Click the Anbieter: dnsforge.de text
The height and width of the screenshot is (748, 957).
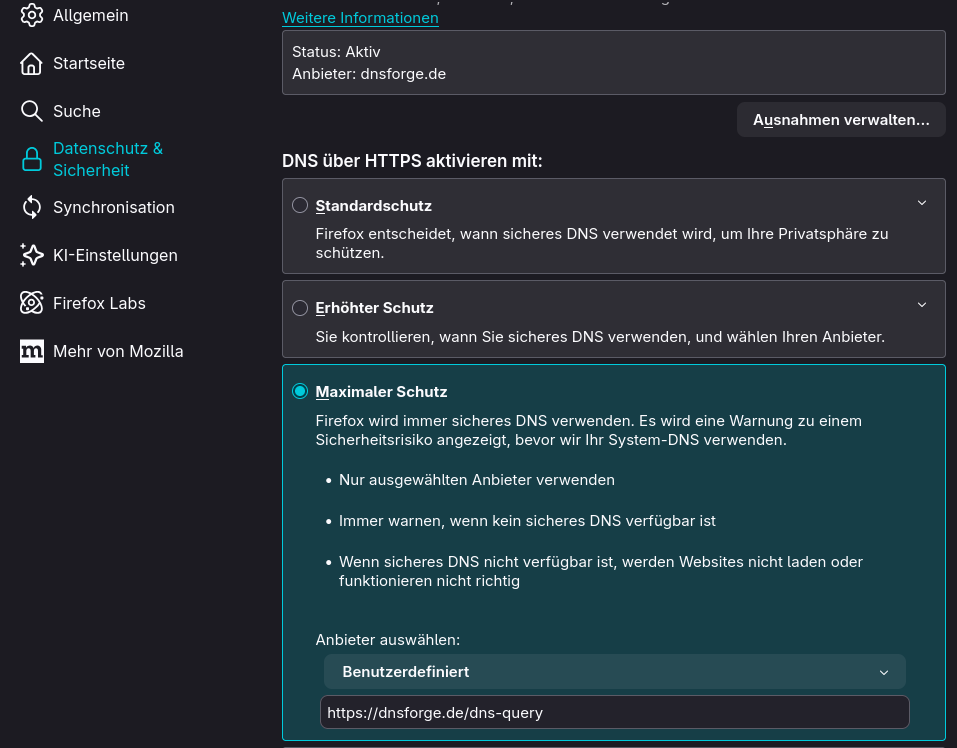(x=369, y=74)
